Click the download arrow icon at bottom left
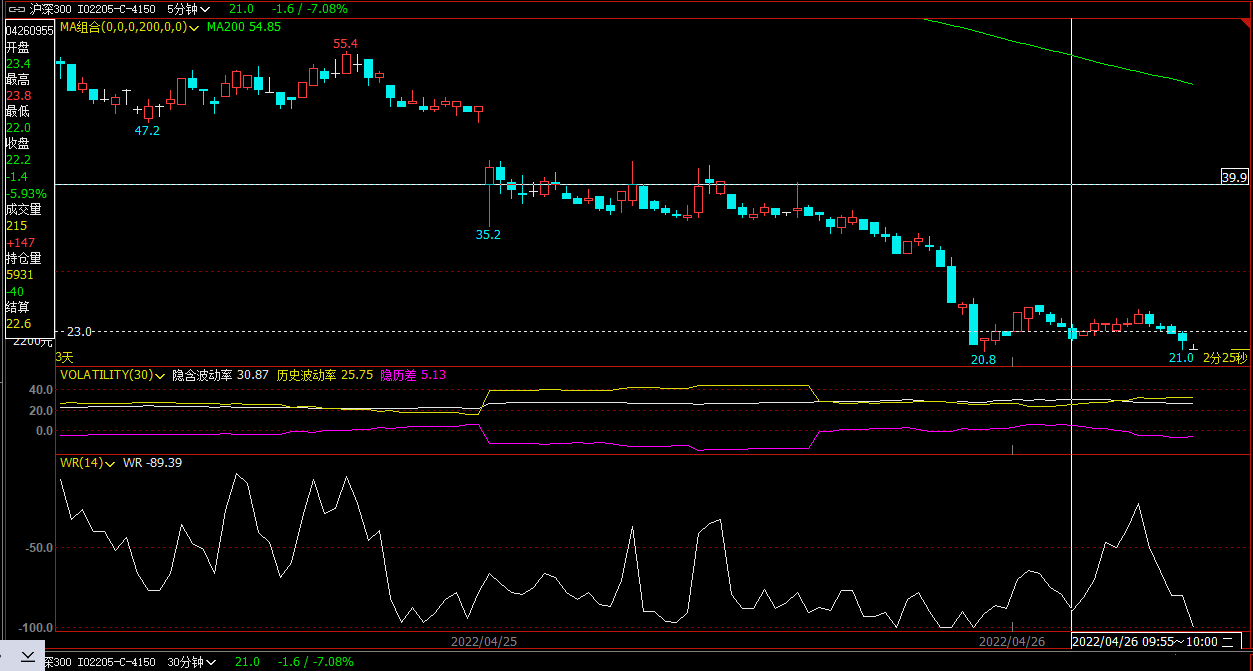The width and height of the screenshot is (1253, 671). click(27, 656)
